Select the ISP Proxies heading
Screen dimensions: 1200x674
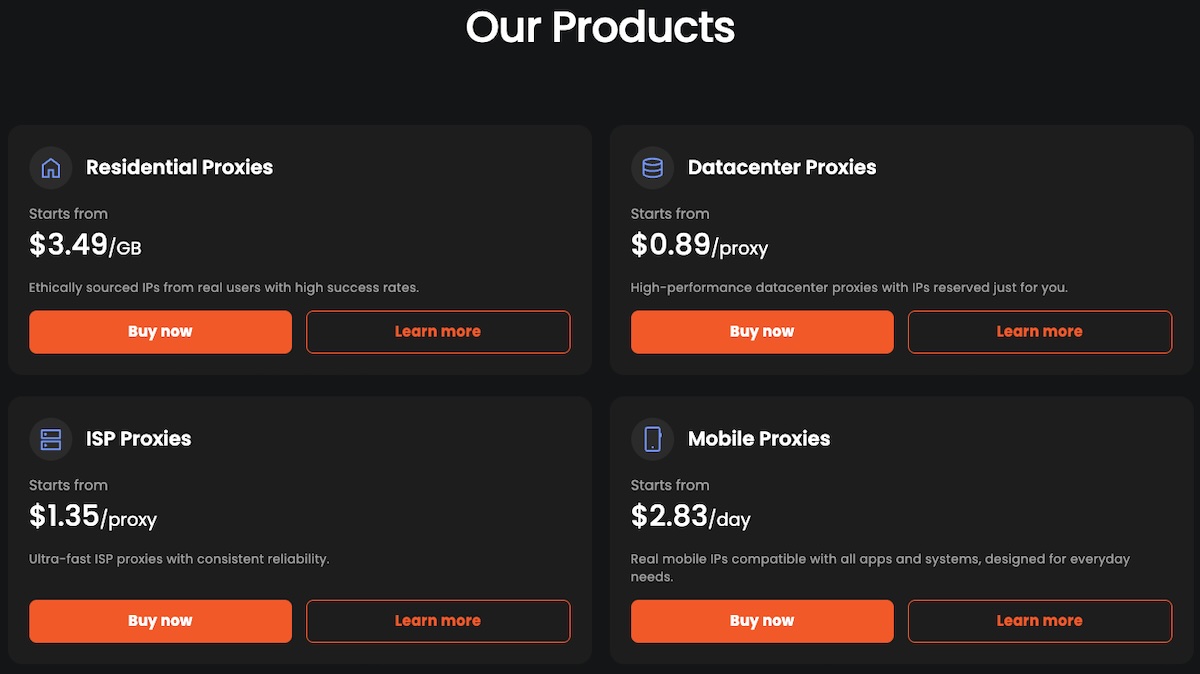pyautogui.click(x=138, y=439)
